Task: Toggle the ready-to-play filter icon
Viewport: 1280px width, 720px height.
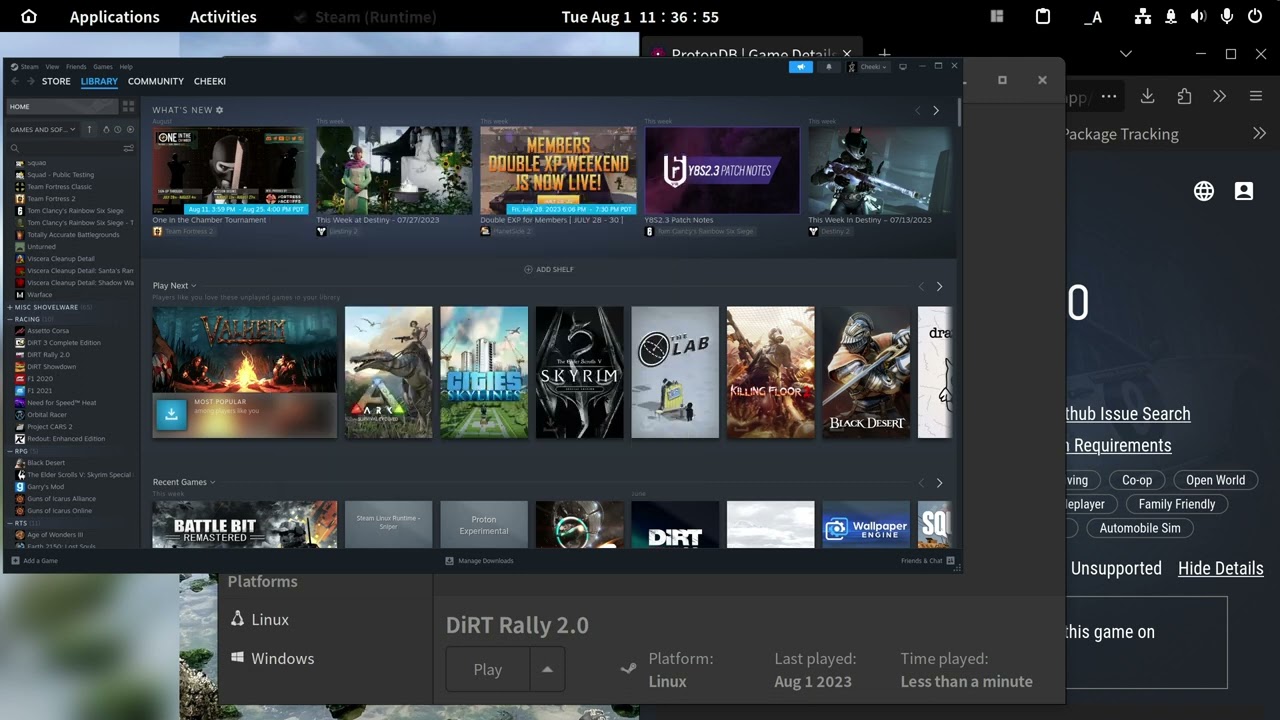Action: click(131, 129)
